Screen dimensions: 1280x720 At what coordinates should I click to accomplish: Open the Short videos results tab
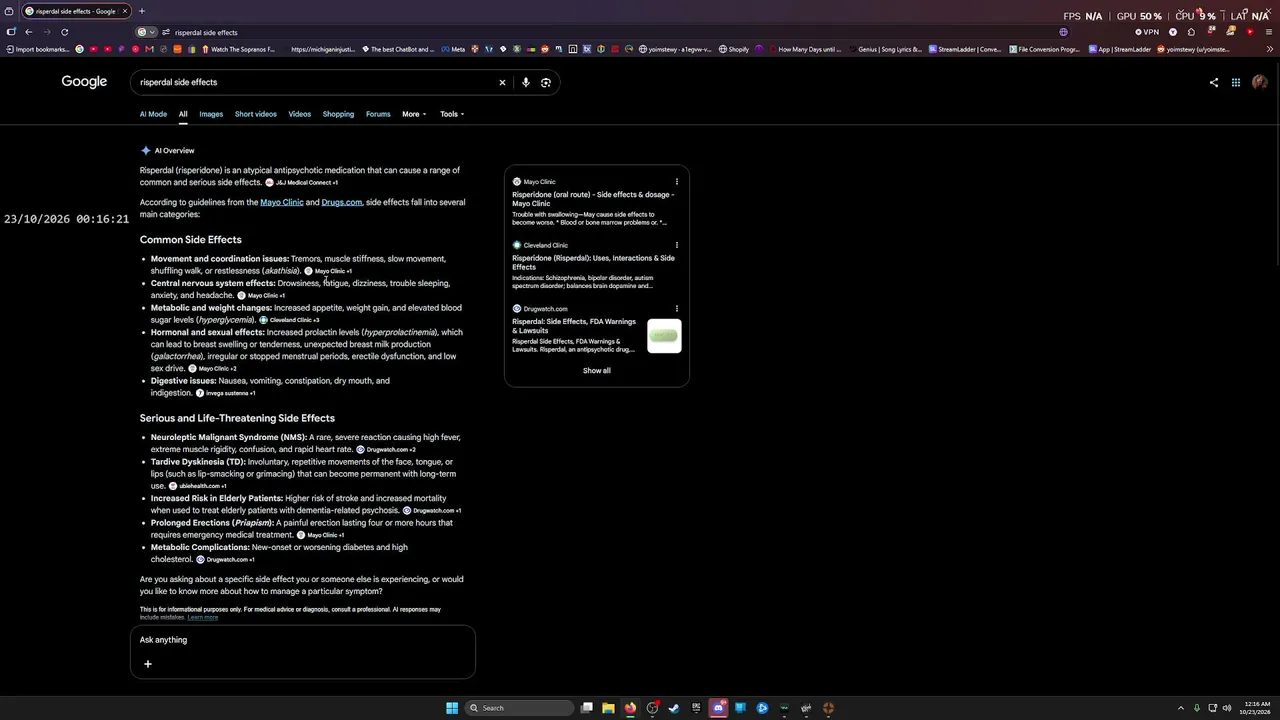pyautogui.click(x=256, y=114)
